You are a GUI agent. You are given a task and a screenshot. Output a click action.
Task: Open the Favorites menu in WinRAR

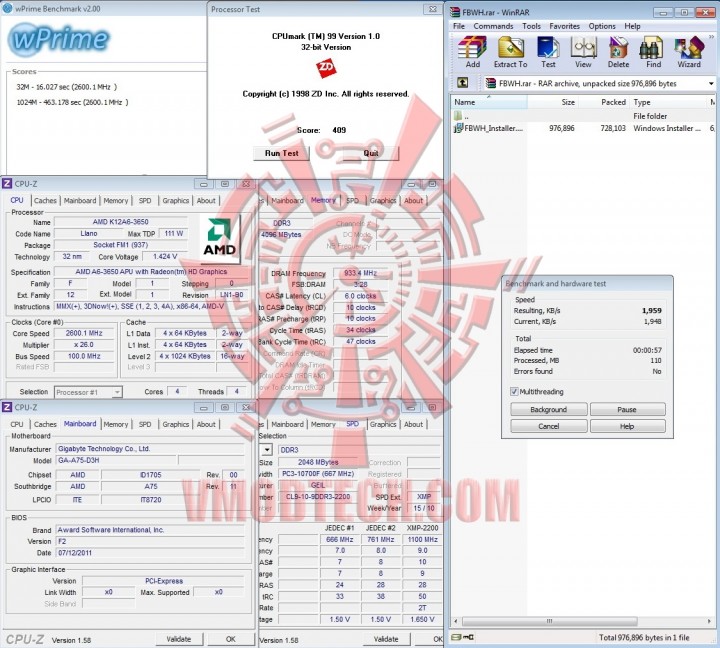point(564,26)
